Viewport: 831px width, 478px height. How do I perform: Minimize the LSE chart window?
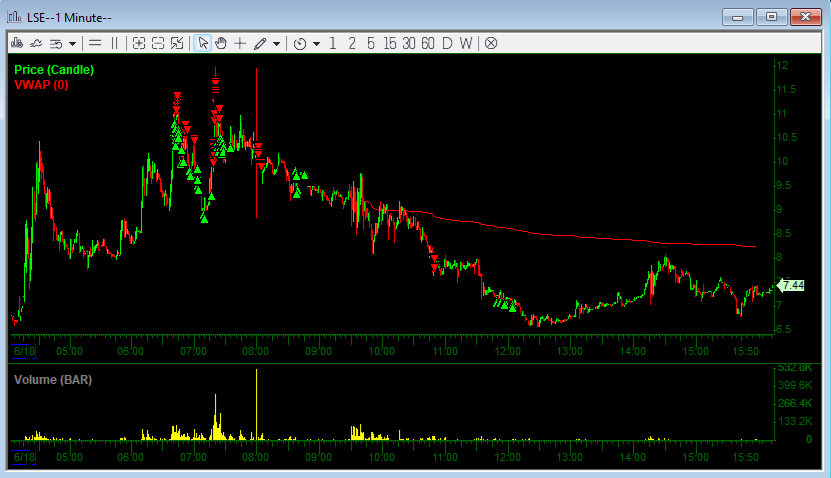click(738, 17)
